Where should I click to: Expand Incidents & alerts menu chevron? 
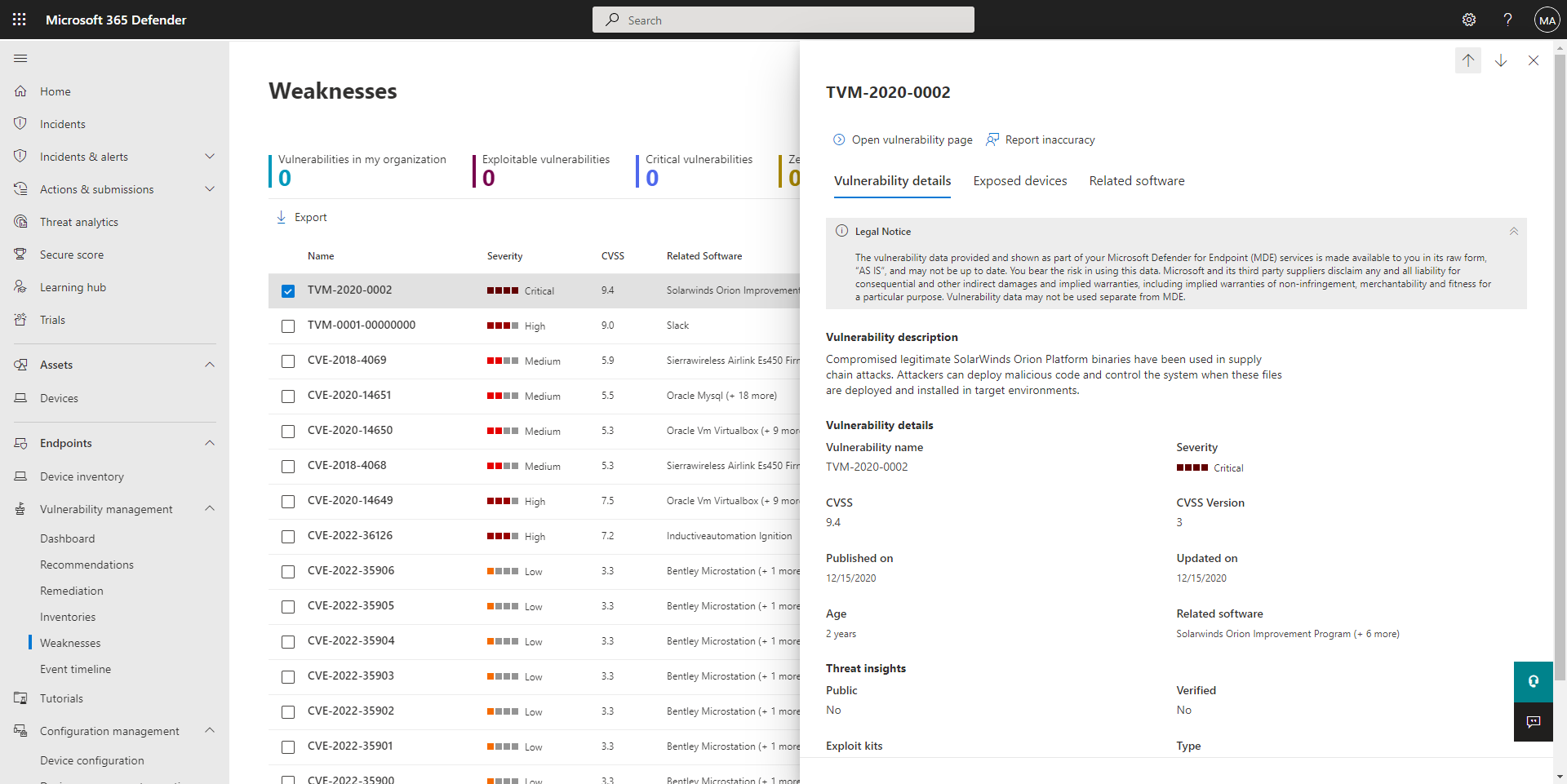point(210,157)
